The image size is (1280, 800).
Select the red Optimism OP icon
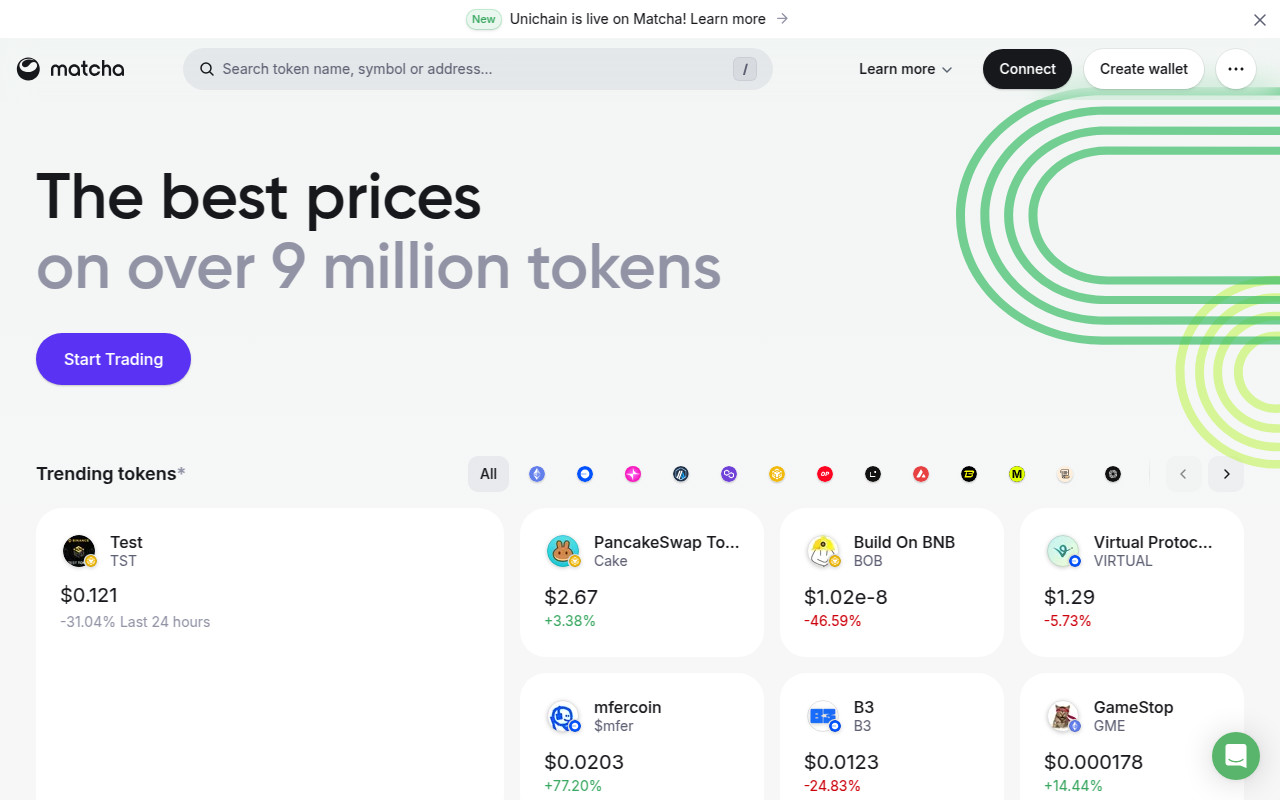(x=825, y=474)
